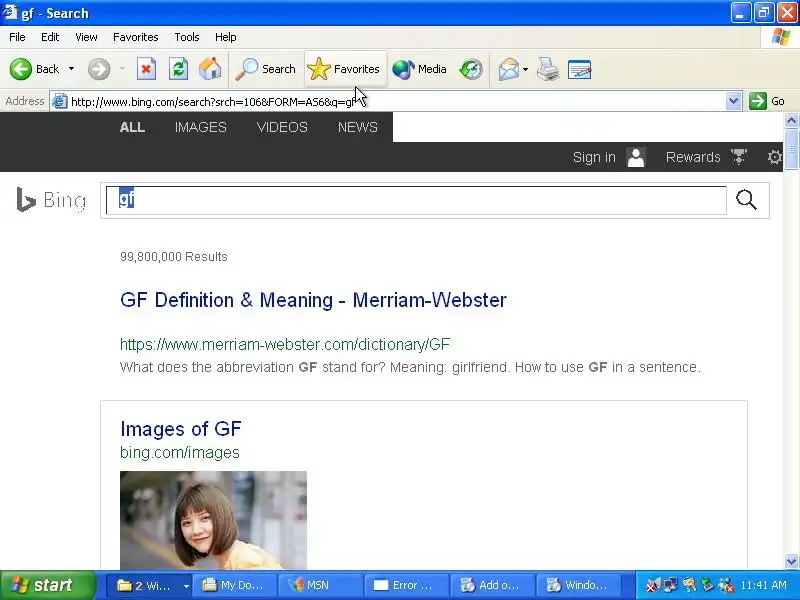Stop page loading with red X icon
The width and height of the screenshot is (800, 600).
146,69
